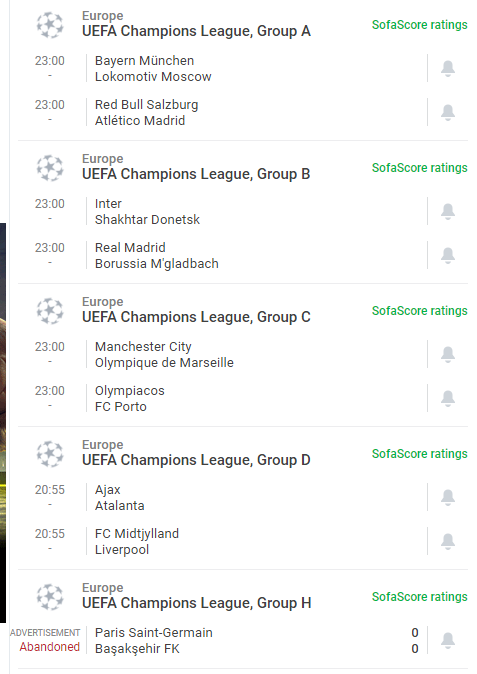Enable alerts for Inter vs Shakhtar Donetsk
The image size is (477, 674).
pyautogui.click(x=448, y=211)
